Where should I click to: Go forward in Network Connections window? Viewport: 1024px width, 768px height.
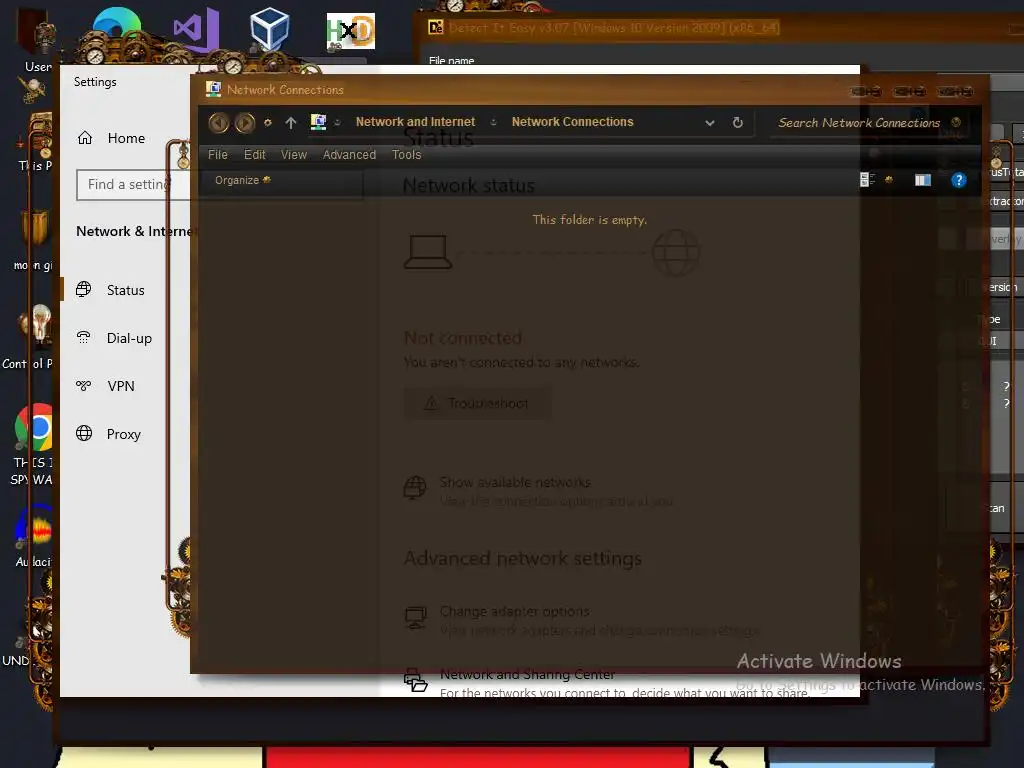pyautogui.click(x=245, y=122)
